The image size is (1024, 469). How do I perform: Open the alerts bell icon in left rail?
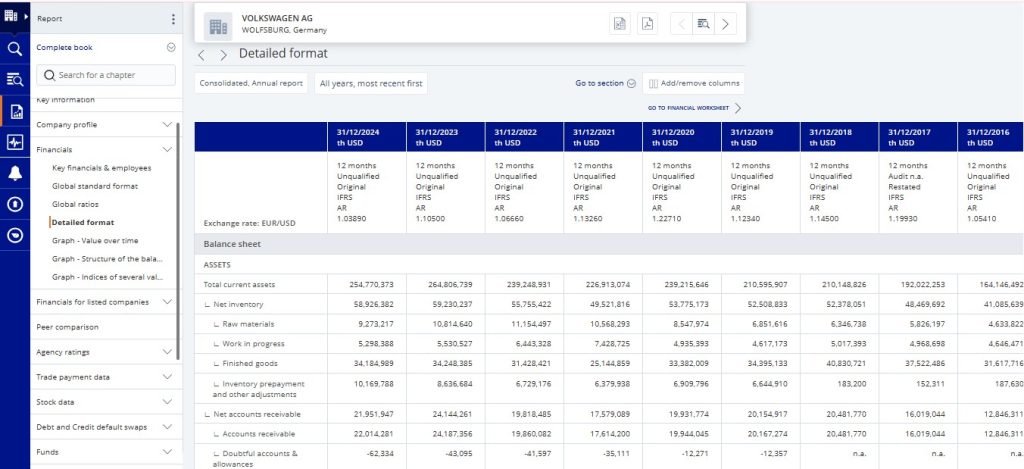coord(14,173)
